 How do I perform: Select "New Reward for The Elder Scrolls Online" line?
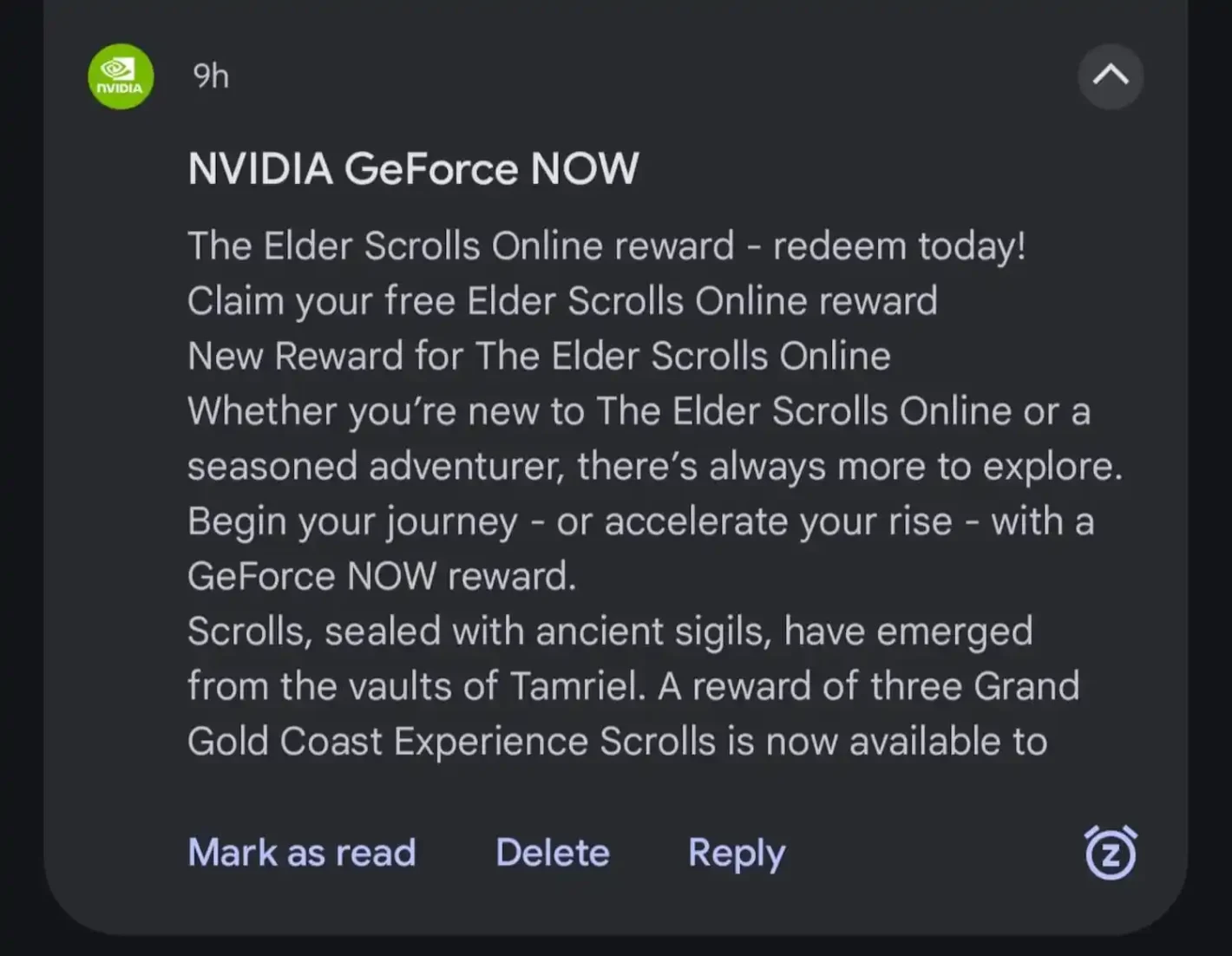click(x=539, y=357)
